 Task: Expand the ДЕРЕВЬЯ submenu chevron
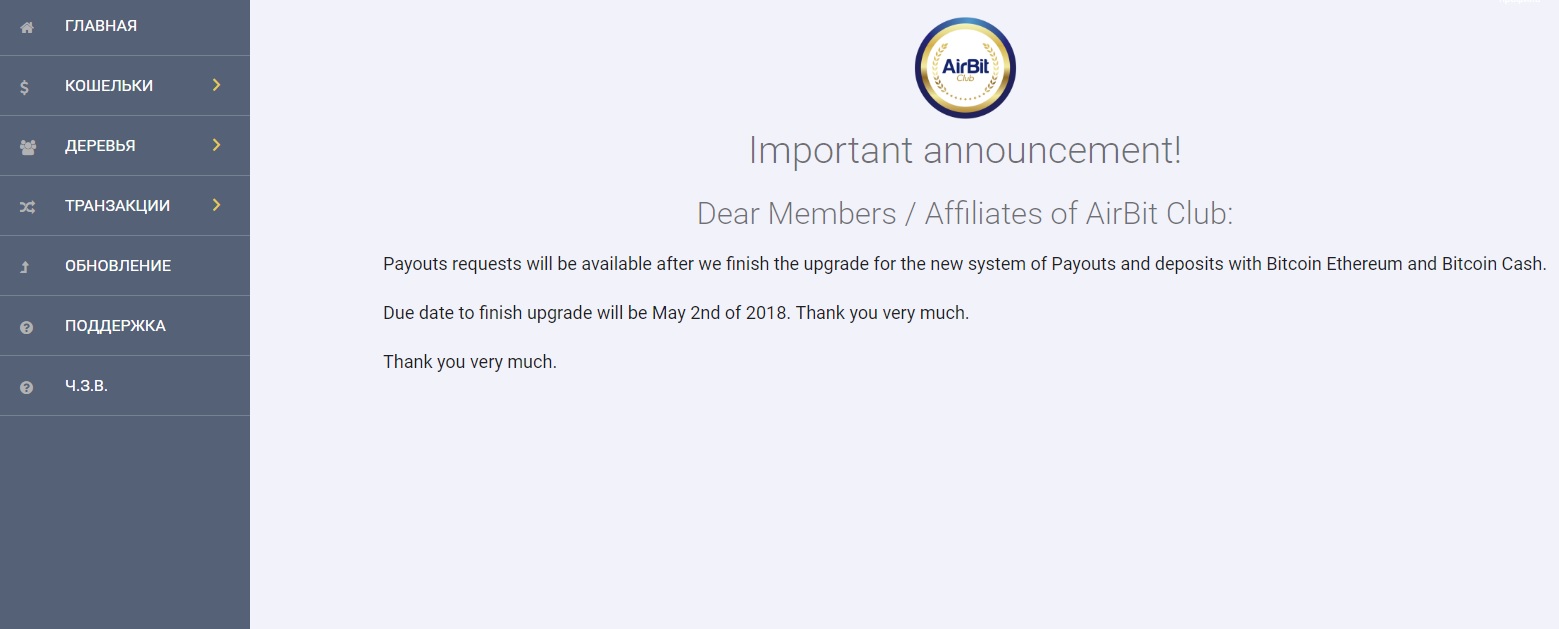(216, 145)
